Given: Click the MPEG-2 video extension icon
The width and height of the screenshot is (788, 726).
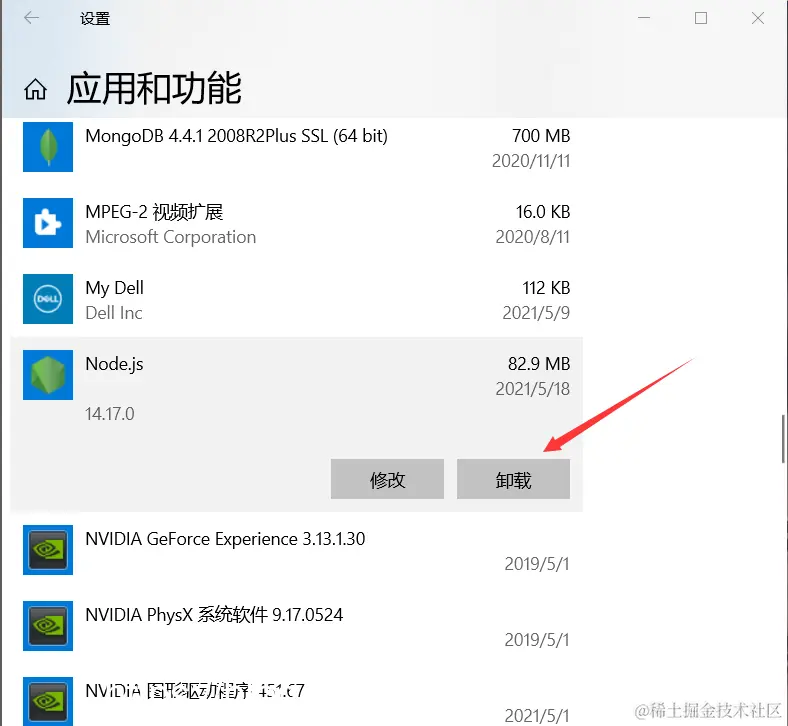Looking at the screenshot, I should click(48, 223).
